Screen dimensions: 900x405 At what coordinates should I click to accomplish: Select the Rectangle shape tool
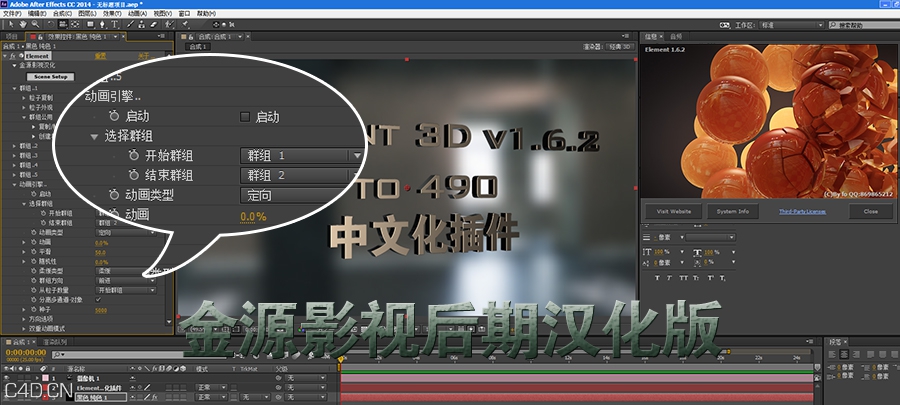coord(90,25)
